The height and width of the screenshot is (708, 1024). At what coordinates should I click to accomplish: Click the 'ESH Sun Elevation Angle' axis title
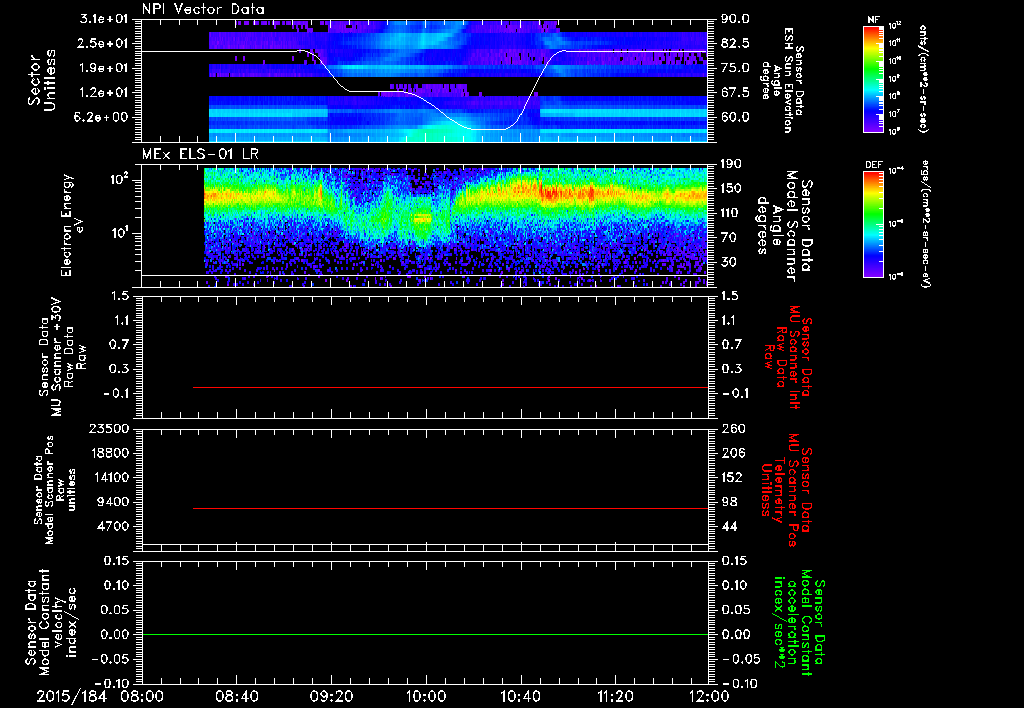pos(782,82)
